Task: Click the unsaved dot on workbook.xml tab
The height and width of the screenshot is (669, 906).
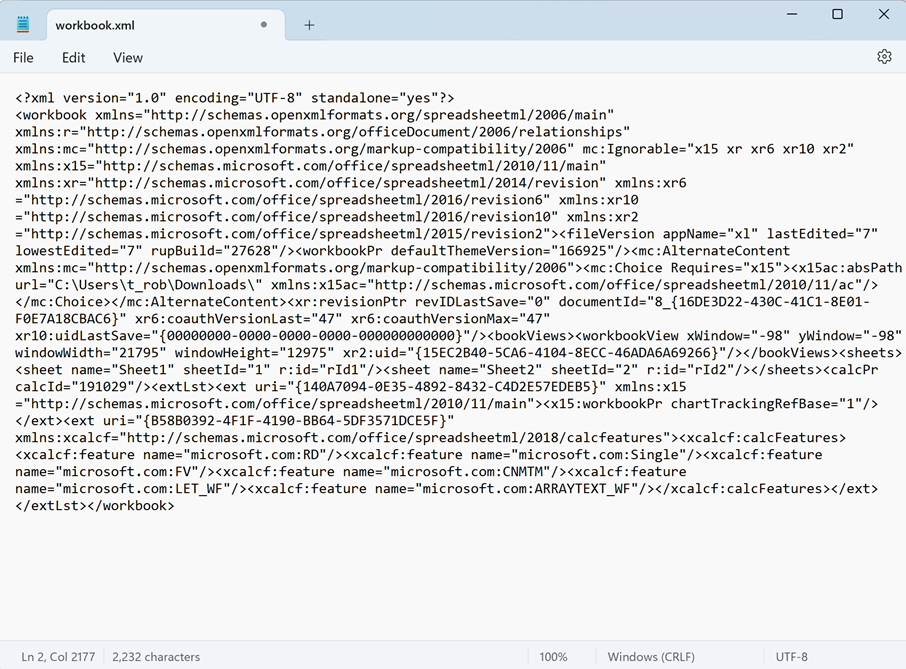Action: click(263, 25)
